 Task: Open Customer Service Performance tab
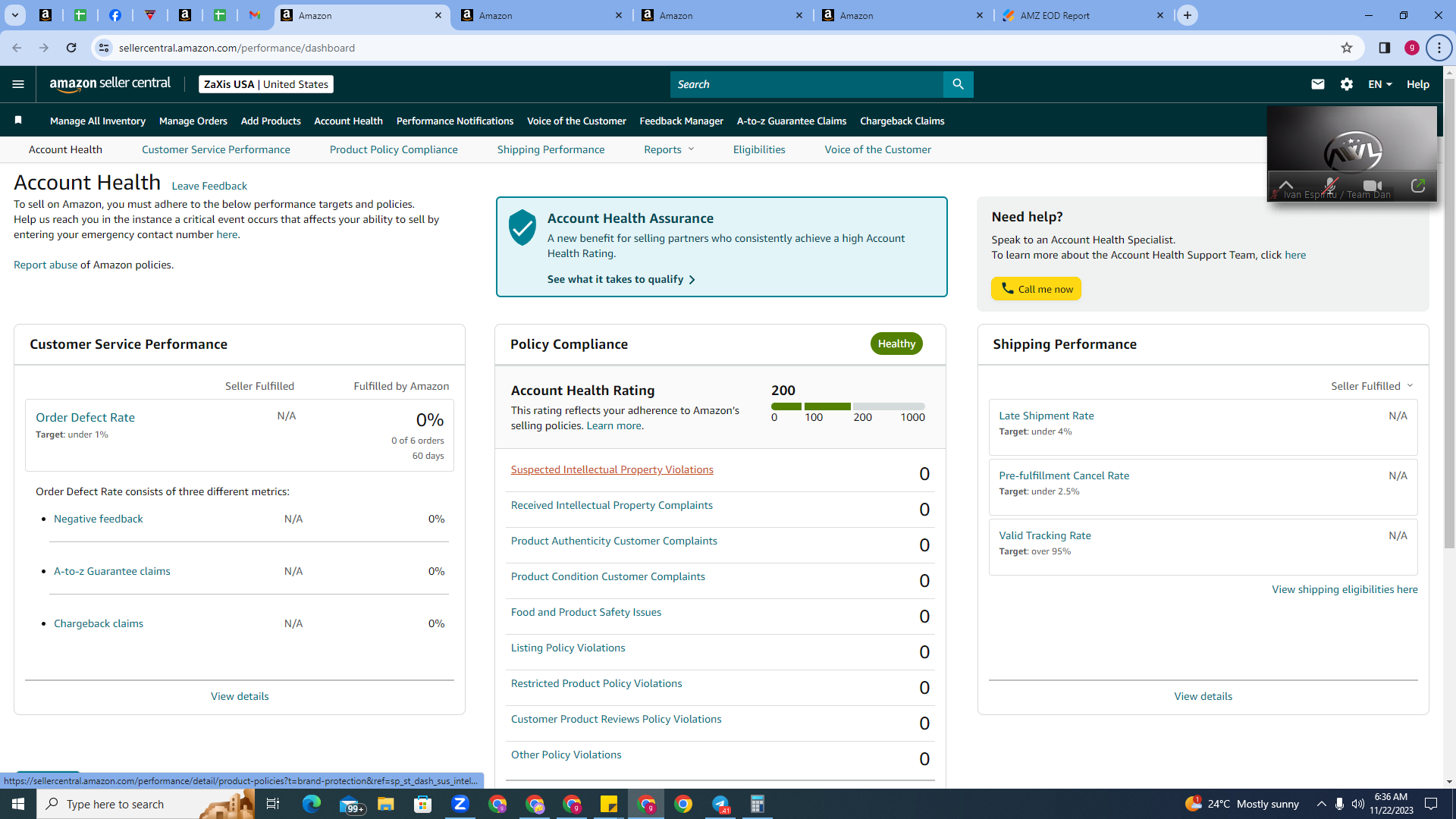(x=216, y=149)
